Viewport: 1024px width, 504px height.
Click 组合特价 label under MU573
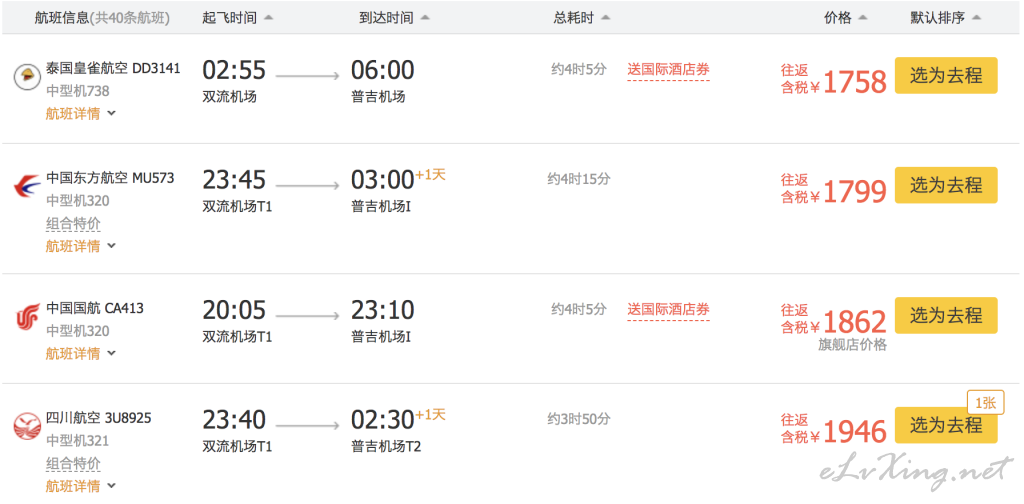tap(73, 224)
